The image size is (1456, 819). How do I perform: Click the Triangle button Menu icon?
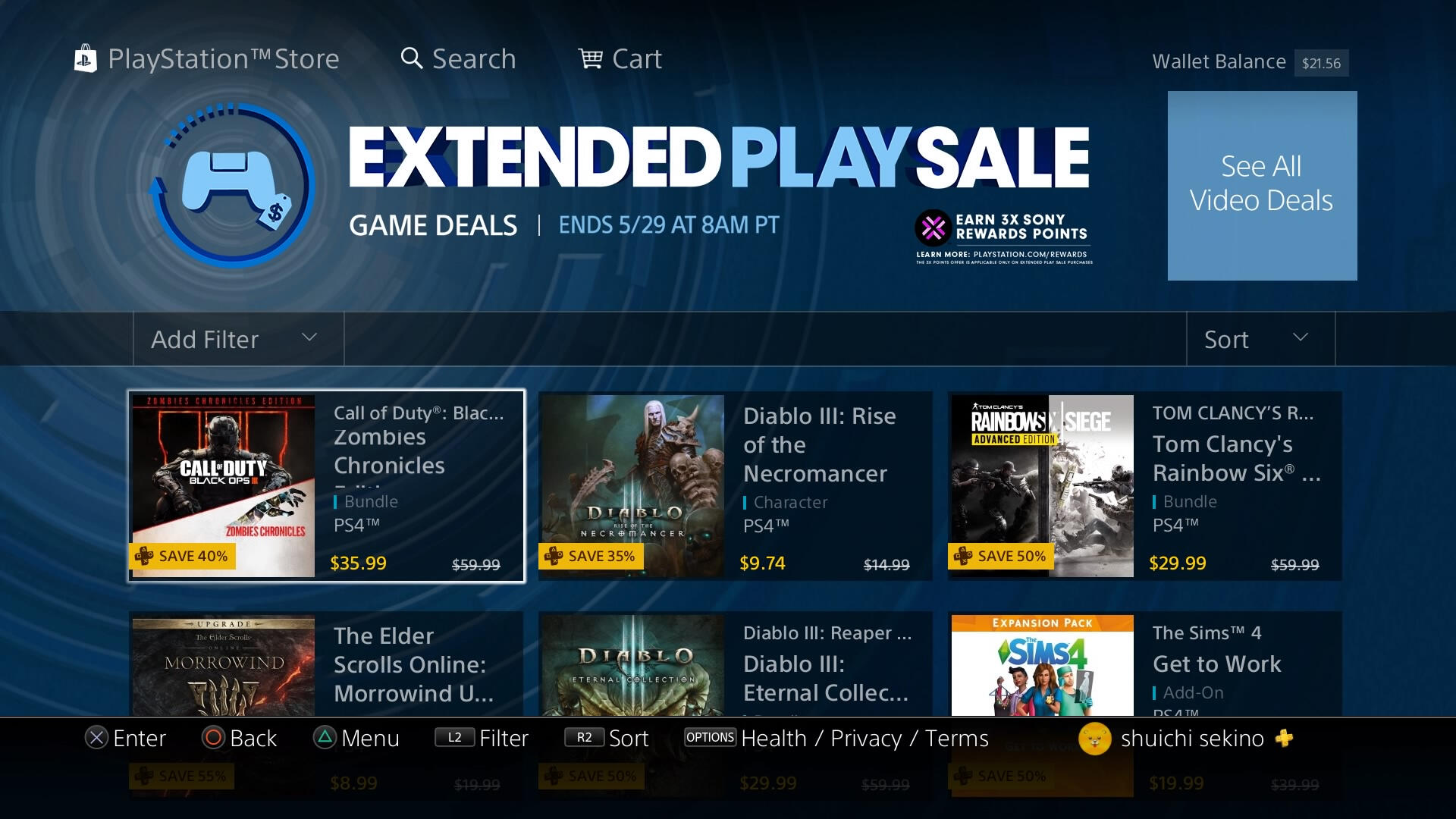click(x=325, y=738)
